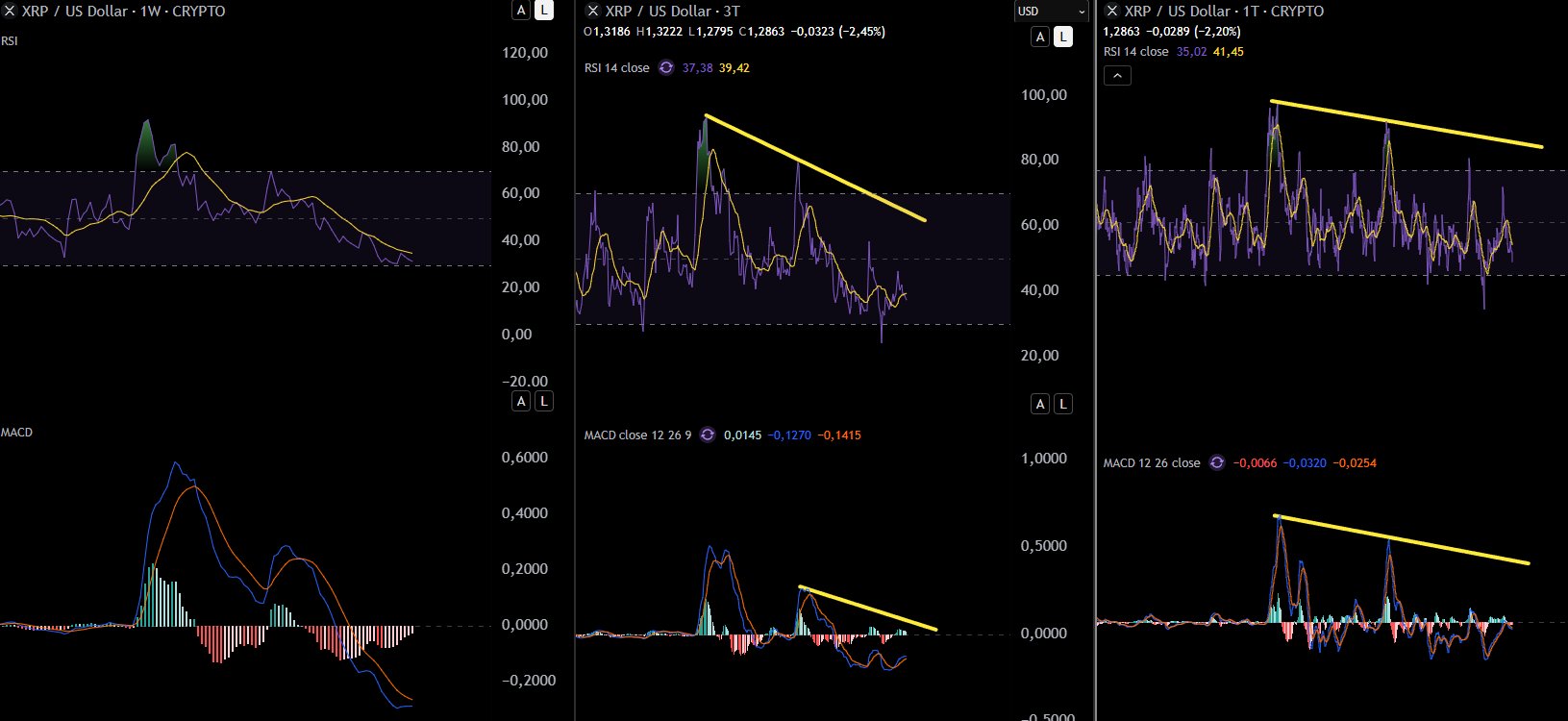Screen dimensions: 1568x721
Task: Select the MACD label in the 1W chart
Action: pyautogui.click(x=16, y=433)
